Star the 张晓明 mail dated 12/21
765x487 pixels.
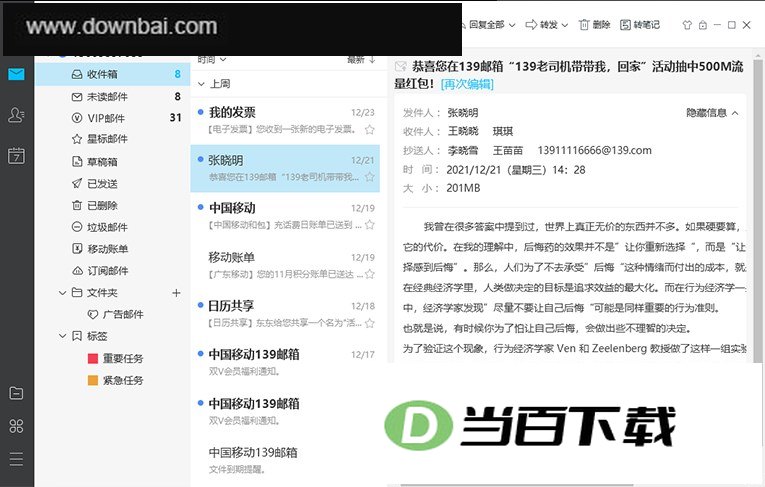tap(370, 177)
